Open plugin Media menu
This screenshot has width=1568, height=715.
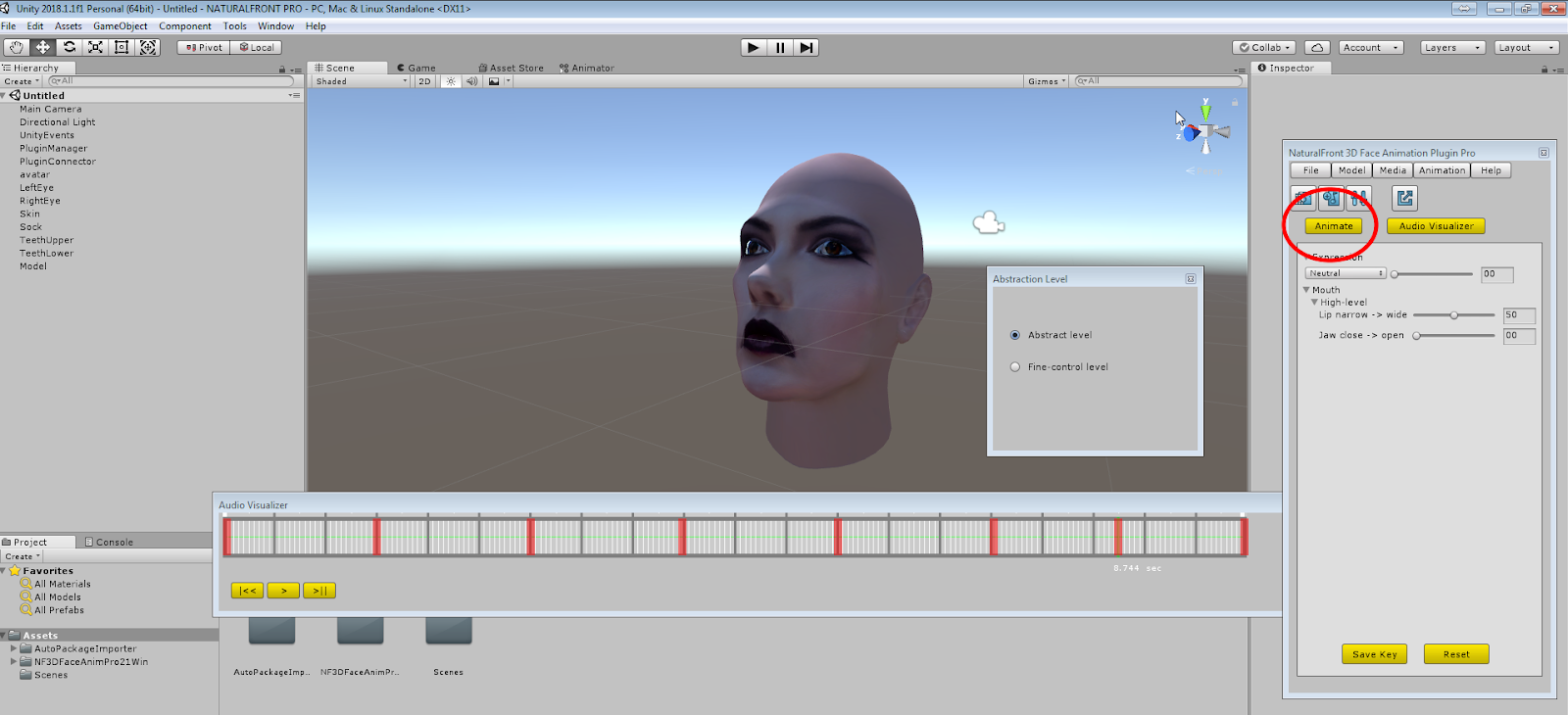[x=1393, y=170]
